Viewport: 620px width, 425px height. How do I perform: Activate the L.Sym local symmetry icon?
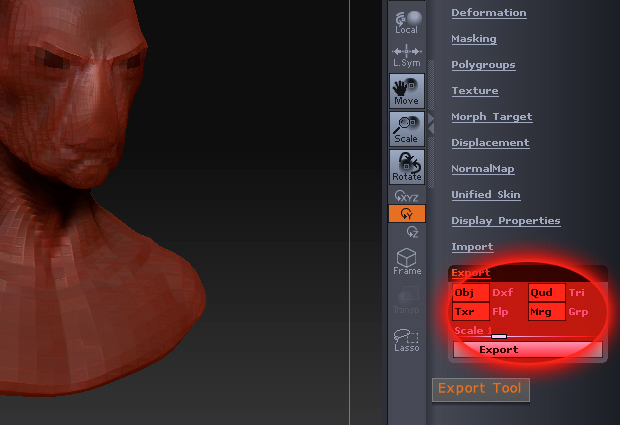406,56
